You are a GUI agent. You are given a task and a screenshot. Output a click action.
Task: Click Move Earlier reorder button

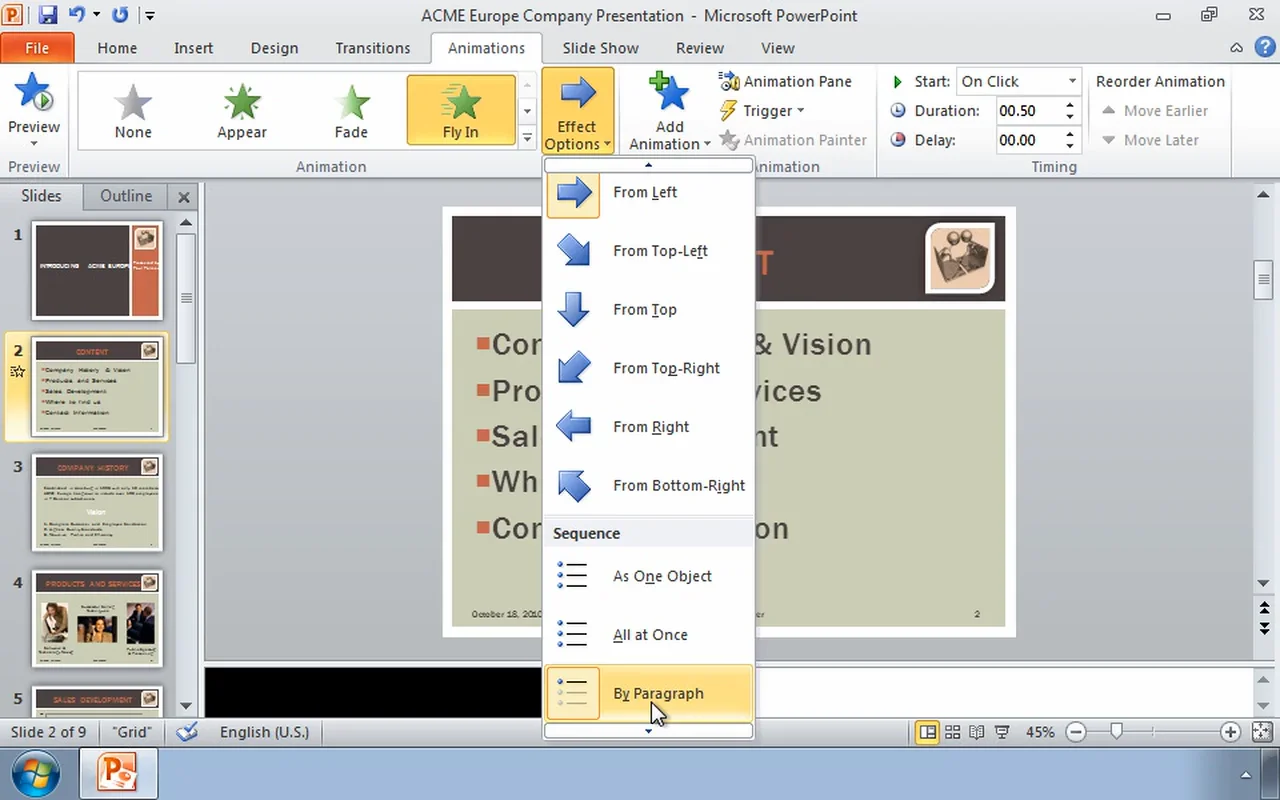coord(1155,111)
